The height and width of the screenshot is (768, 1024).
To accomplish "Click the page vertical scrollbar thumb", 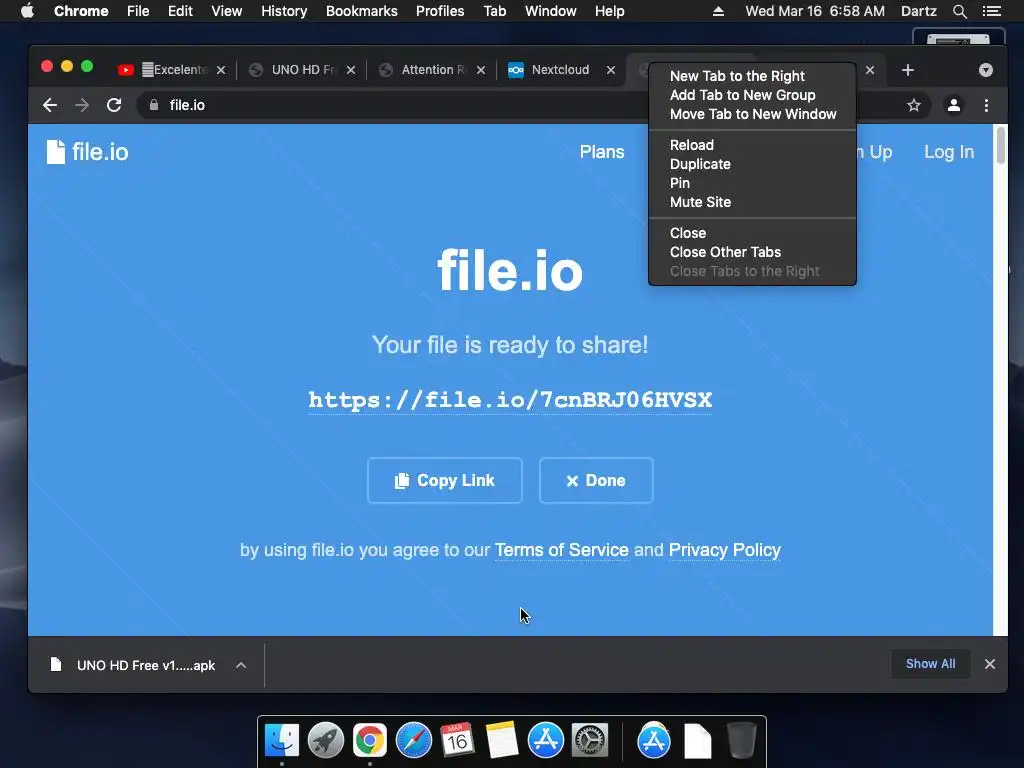I will click(1000, 145).
